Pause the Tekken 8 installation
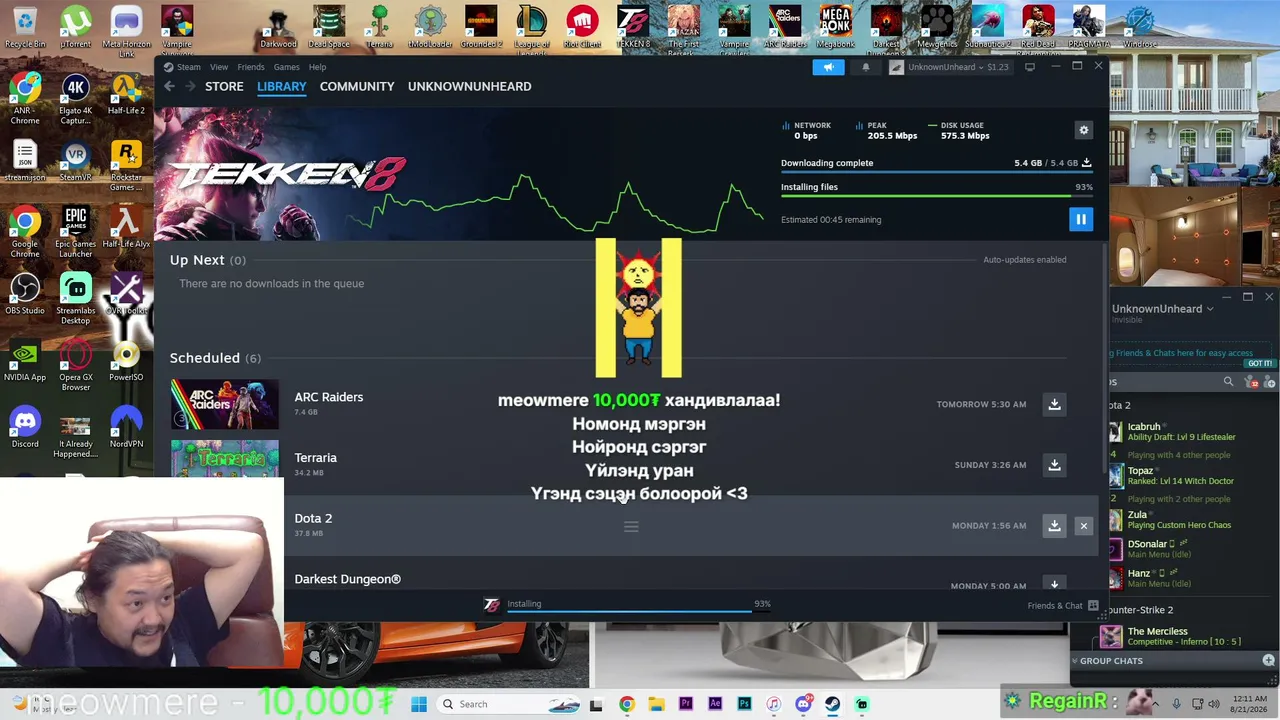 tap(1081, 219)
